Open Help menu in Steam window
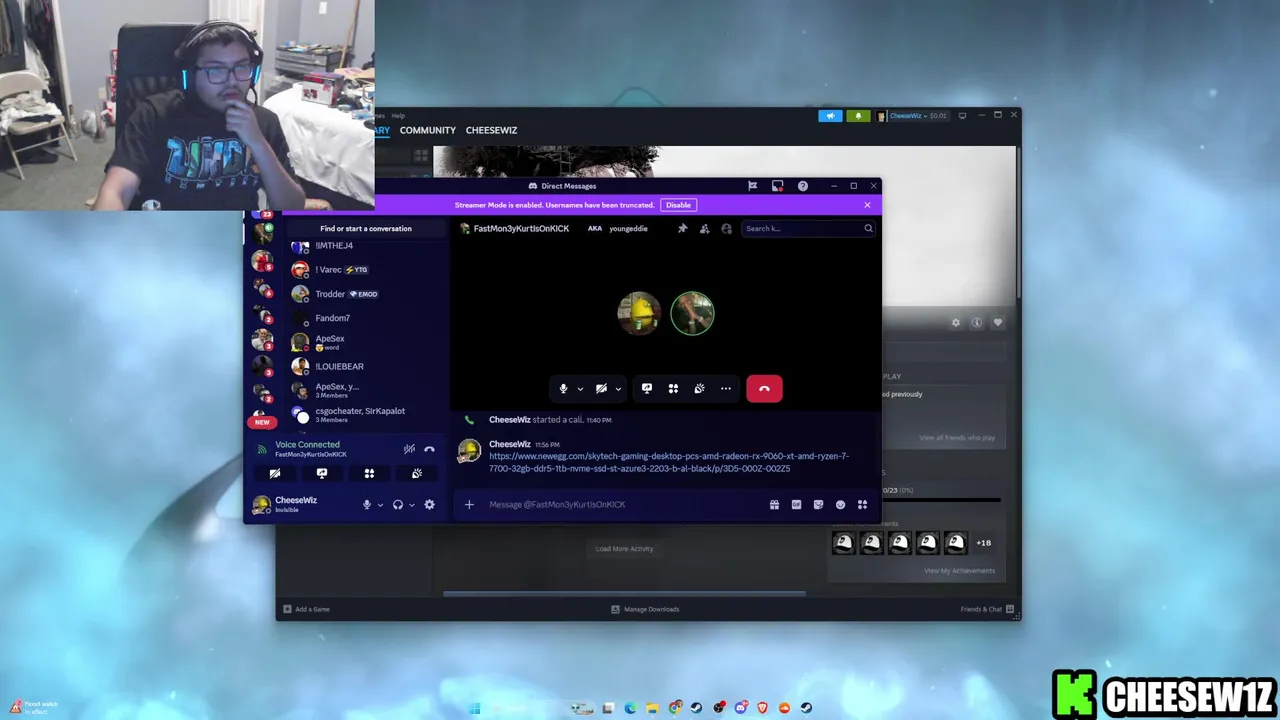Screen dimensions: 1280x720 (398, 116)
